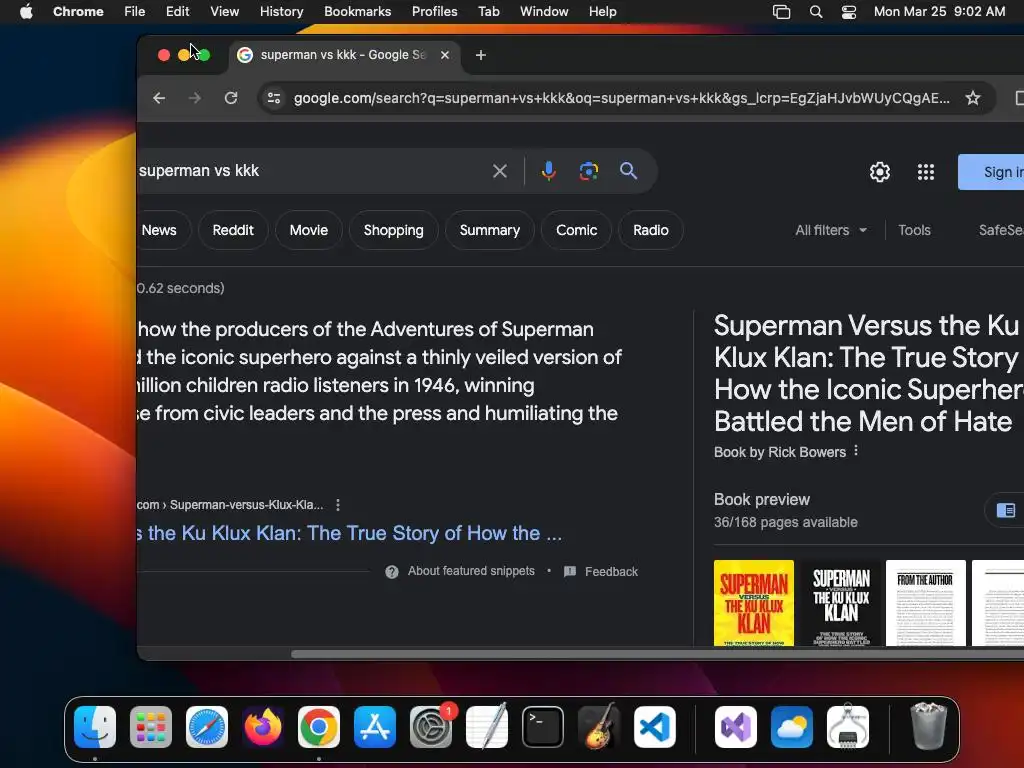Open App Store from the dock
1024x768 pixels.
pos(375,727)
